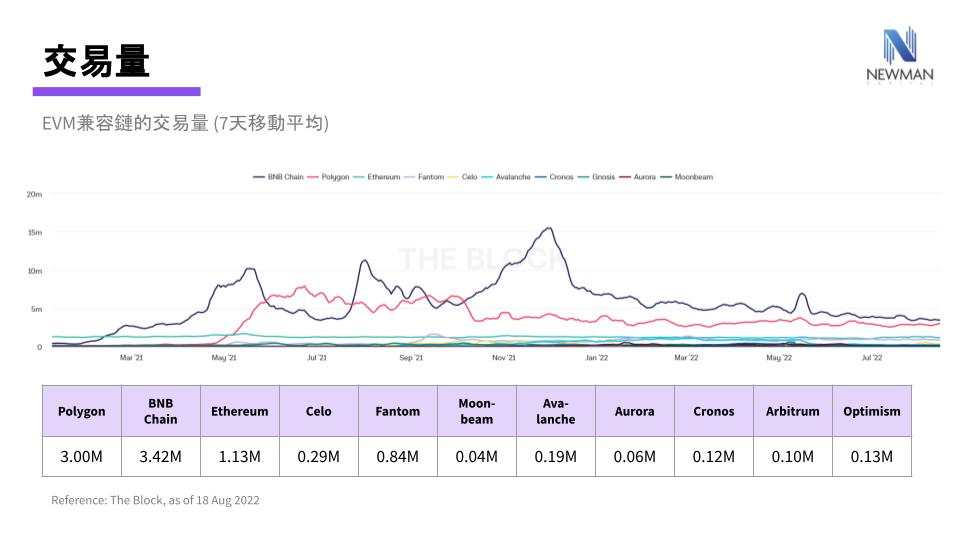Click the Ethereum table header cell
Image resolution: width=960 pixels, height=540 pixels.
240,411
